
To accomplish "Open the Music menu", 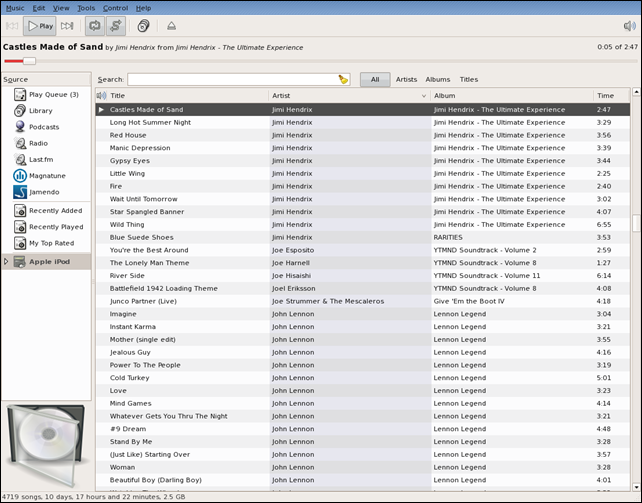I will [x=15, y=7].
